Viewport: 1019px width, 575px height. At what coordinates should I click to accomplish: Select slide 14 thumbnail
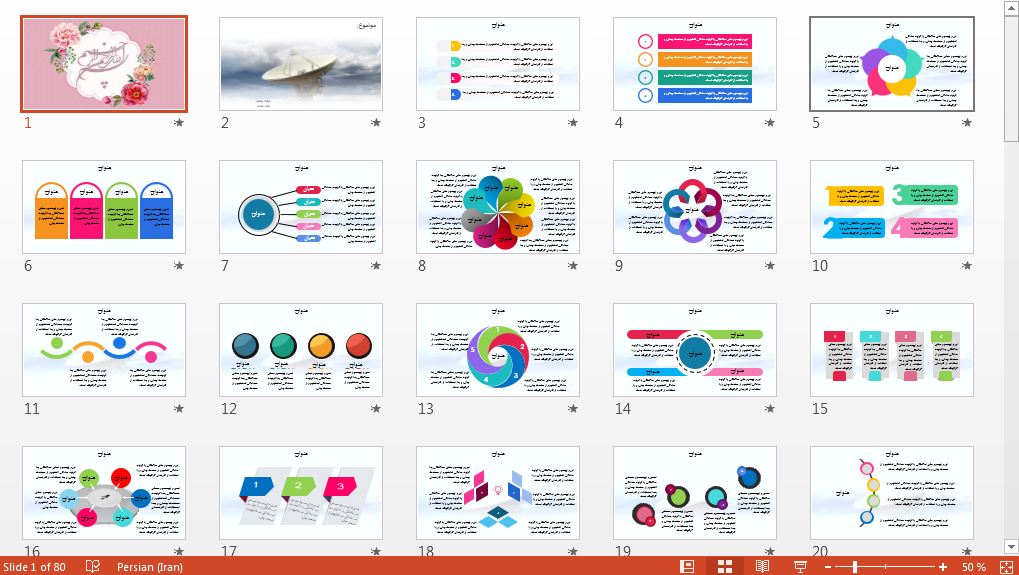tap(694, 350)
